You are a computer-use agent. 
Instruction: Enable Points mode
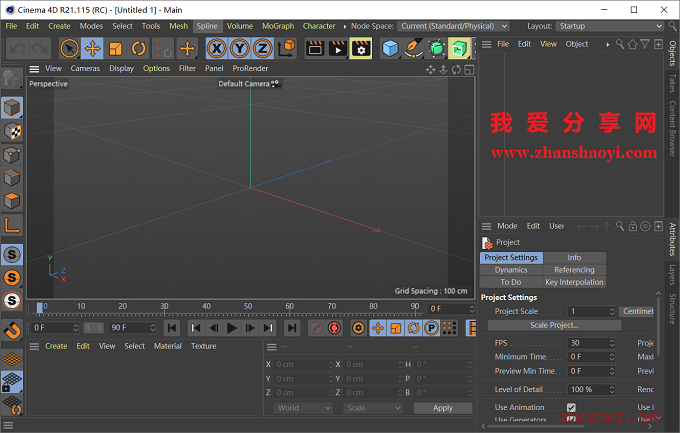(12, 154)
